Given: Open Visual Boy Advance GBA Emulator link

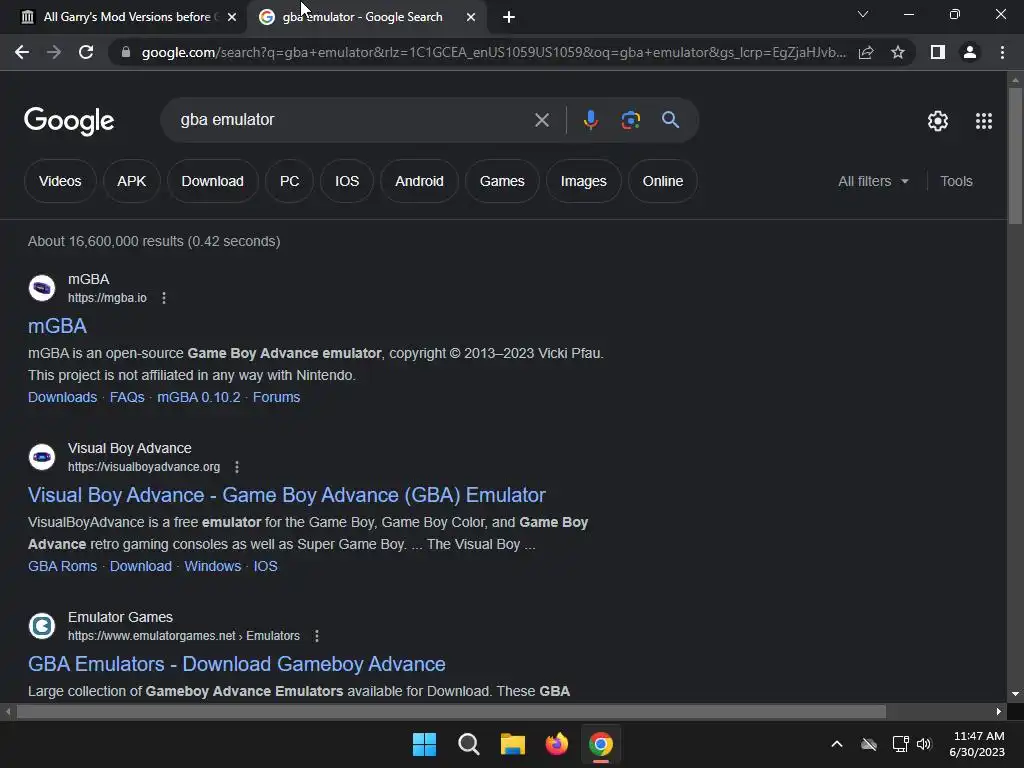Looking at the screenshot, I should [x=287, y=495].
